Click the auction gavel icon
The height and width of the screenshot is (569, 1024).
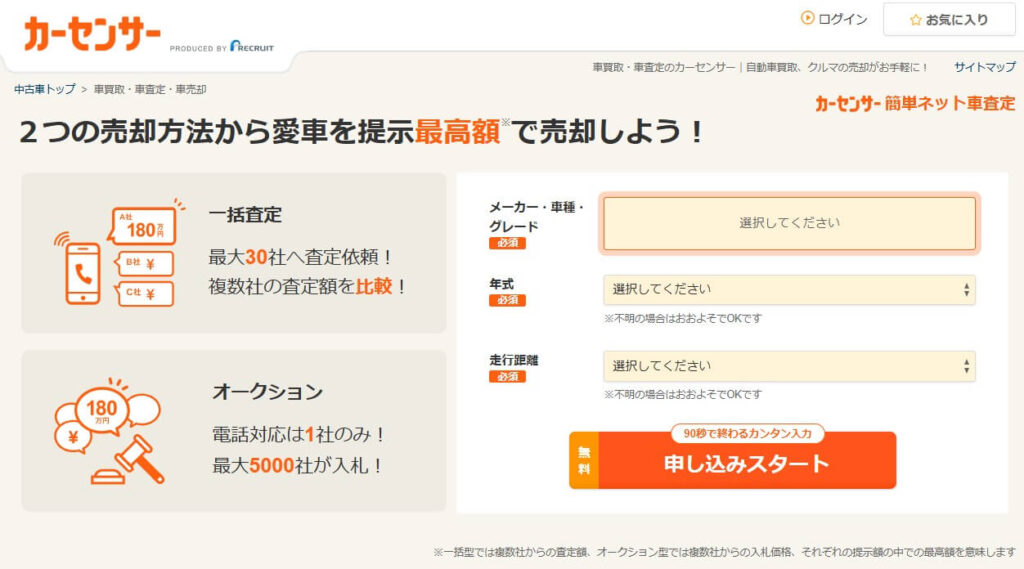[x=109, y=431]
